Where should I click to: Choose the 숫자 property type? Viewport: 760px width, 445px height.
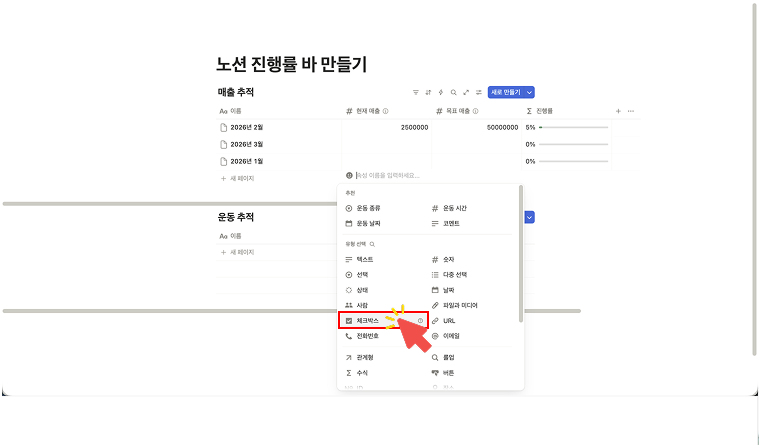click(x=443, y=260)
